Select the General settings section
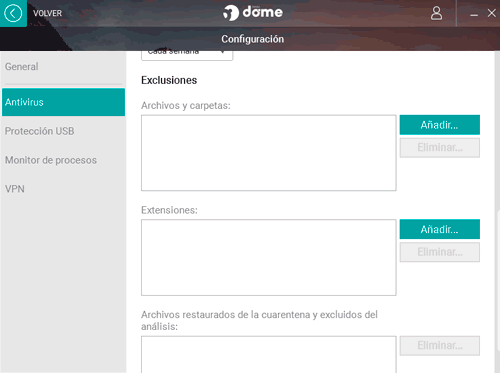This screenshot has width=500, height=373. pyautogui.click(x=63, y=67)
